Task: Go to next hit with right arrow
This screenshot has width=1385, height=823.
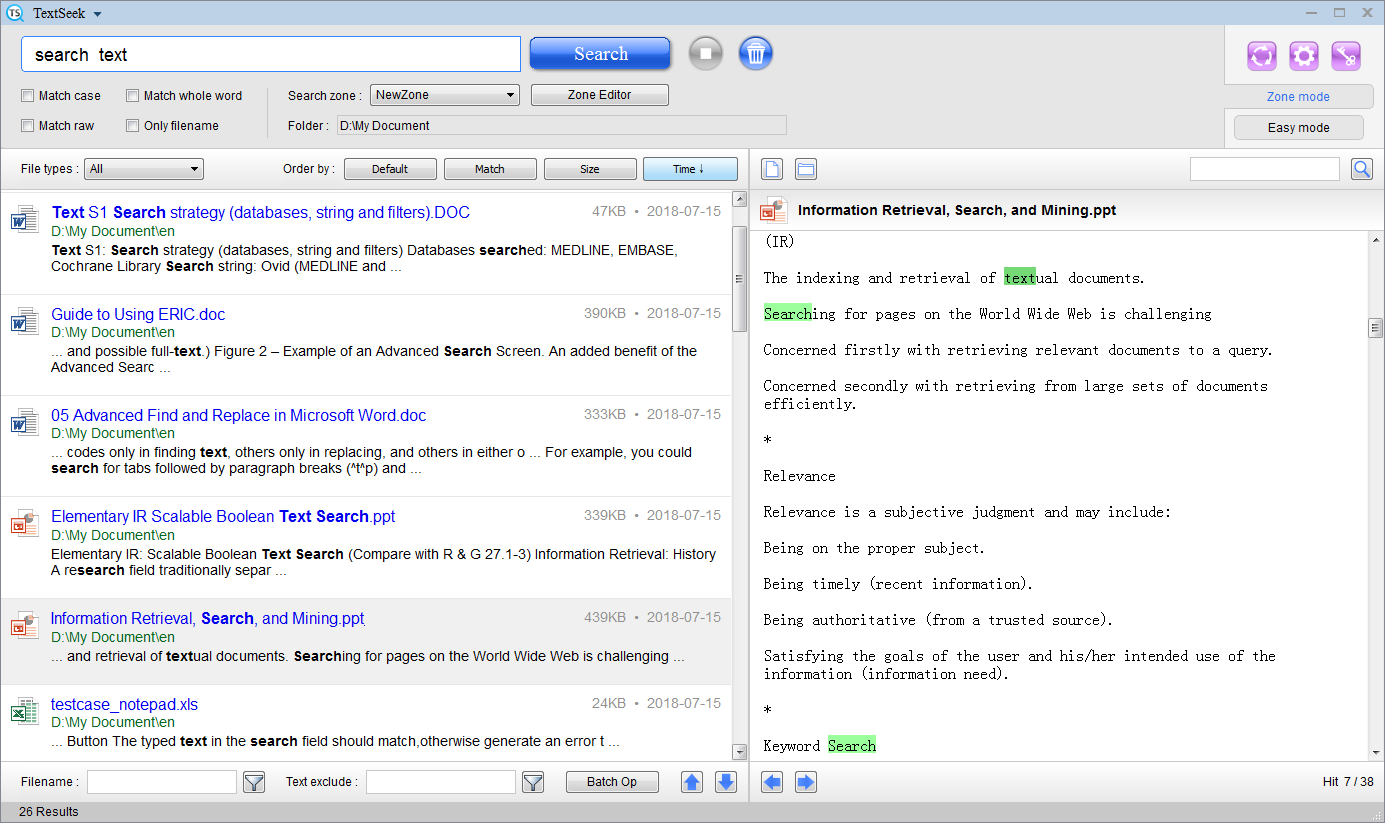Action: 805,782
